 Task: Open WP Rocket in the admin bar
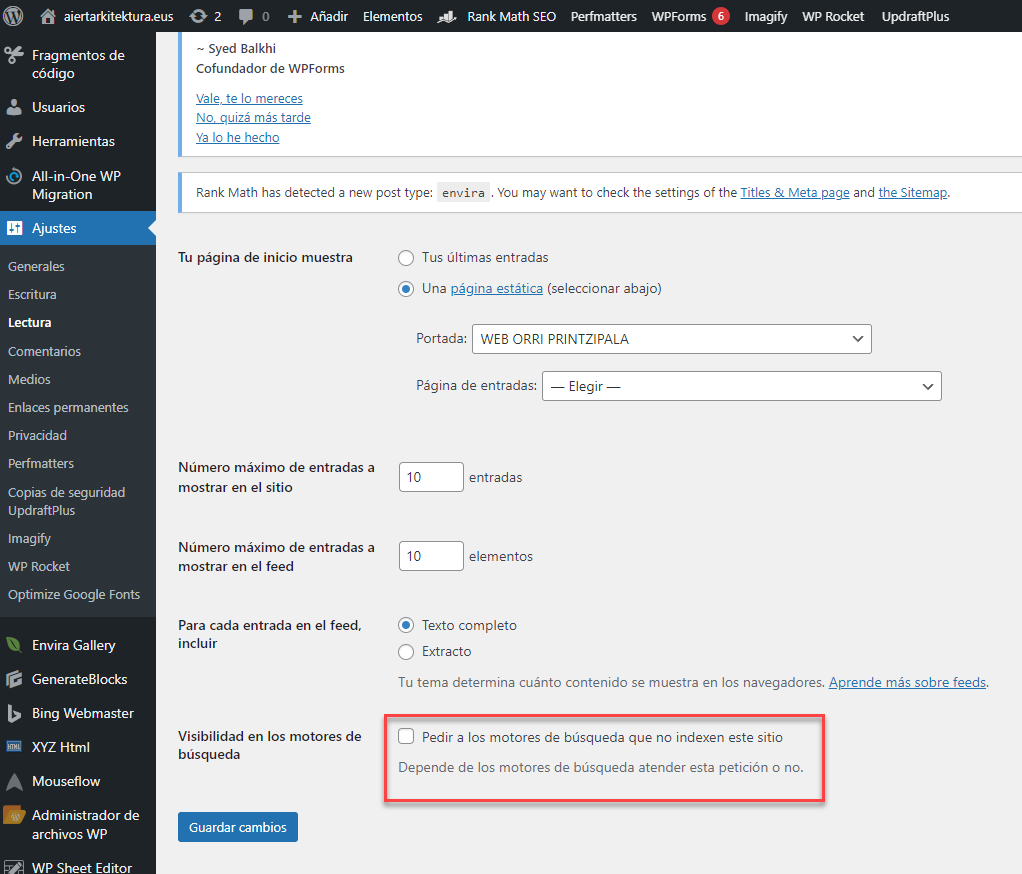833,16
